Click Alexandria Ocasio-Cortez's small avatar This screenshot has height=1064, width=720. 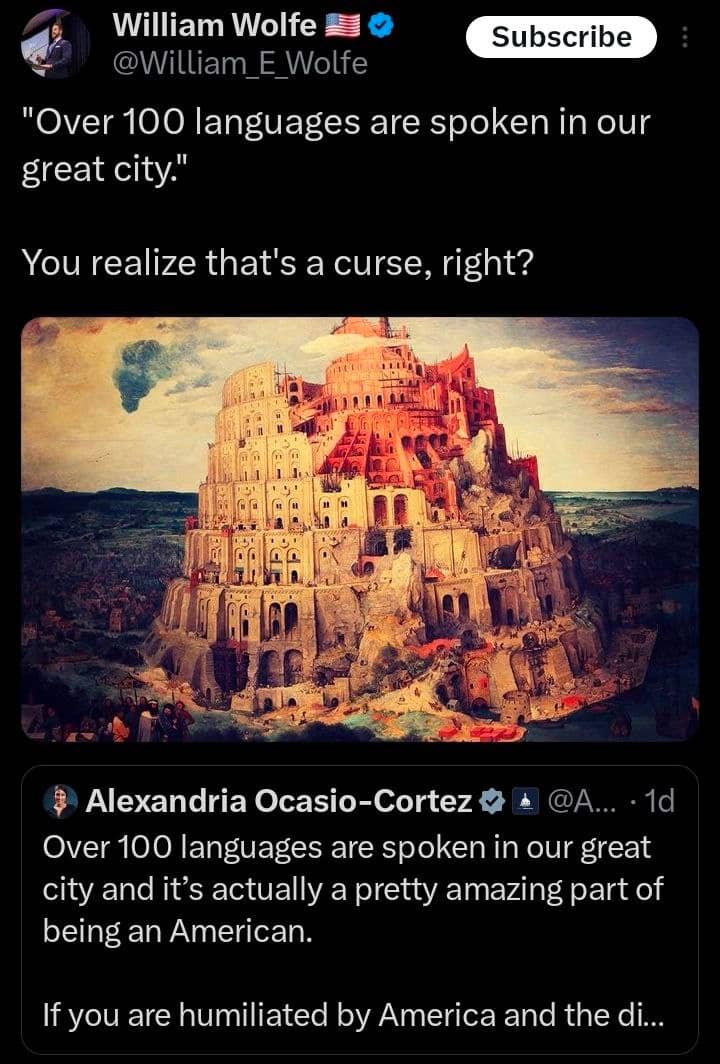tap(62, 800)
